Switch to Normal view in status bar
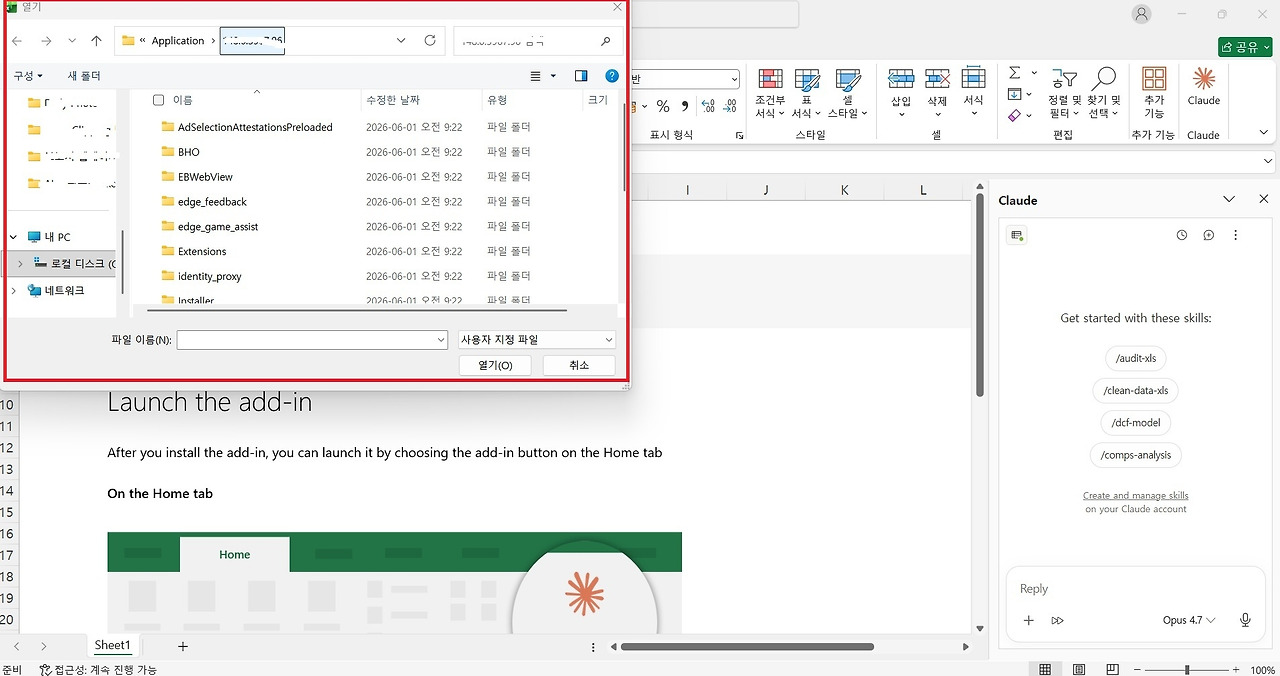This screenshot has width=1280, height=676. 1045,670
